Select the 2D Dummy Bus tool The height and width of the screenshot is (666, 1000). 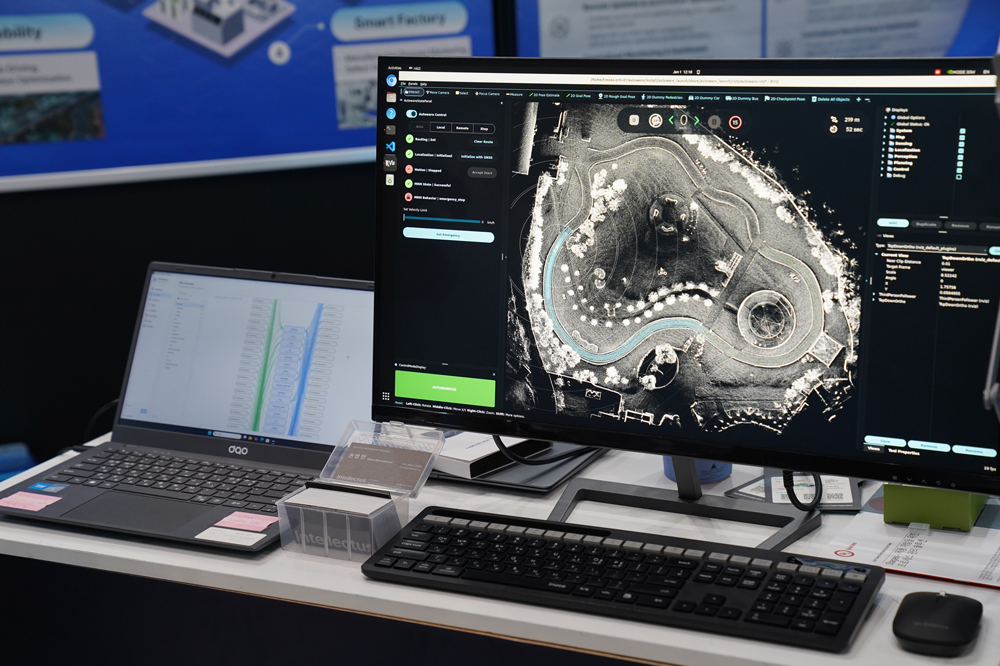[x=742, y=98]
